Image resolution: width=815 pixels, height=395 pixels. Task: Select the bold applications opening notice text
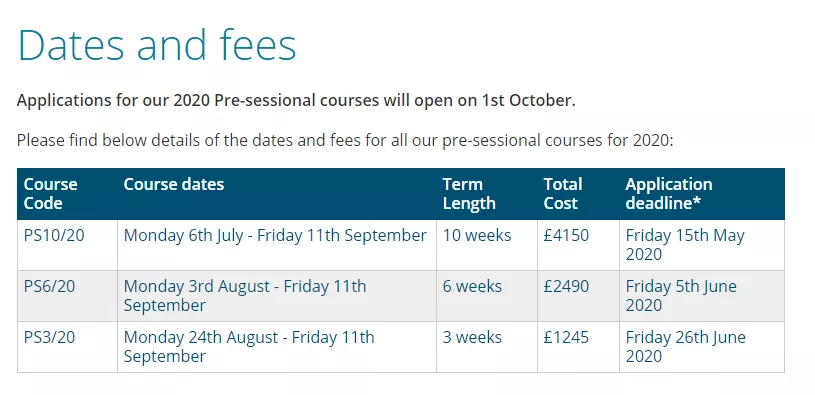point(296,100)
